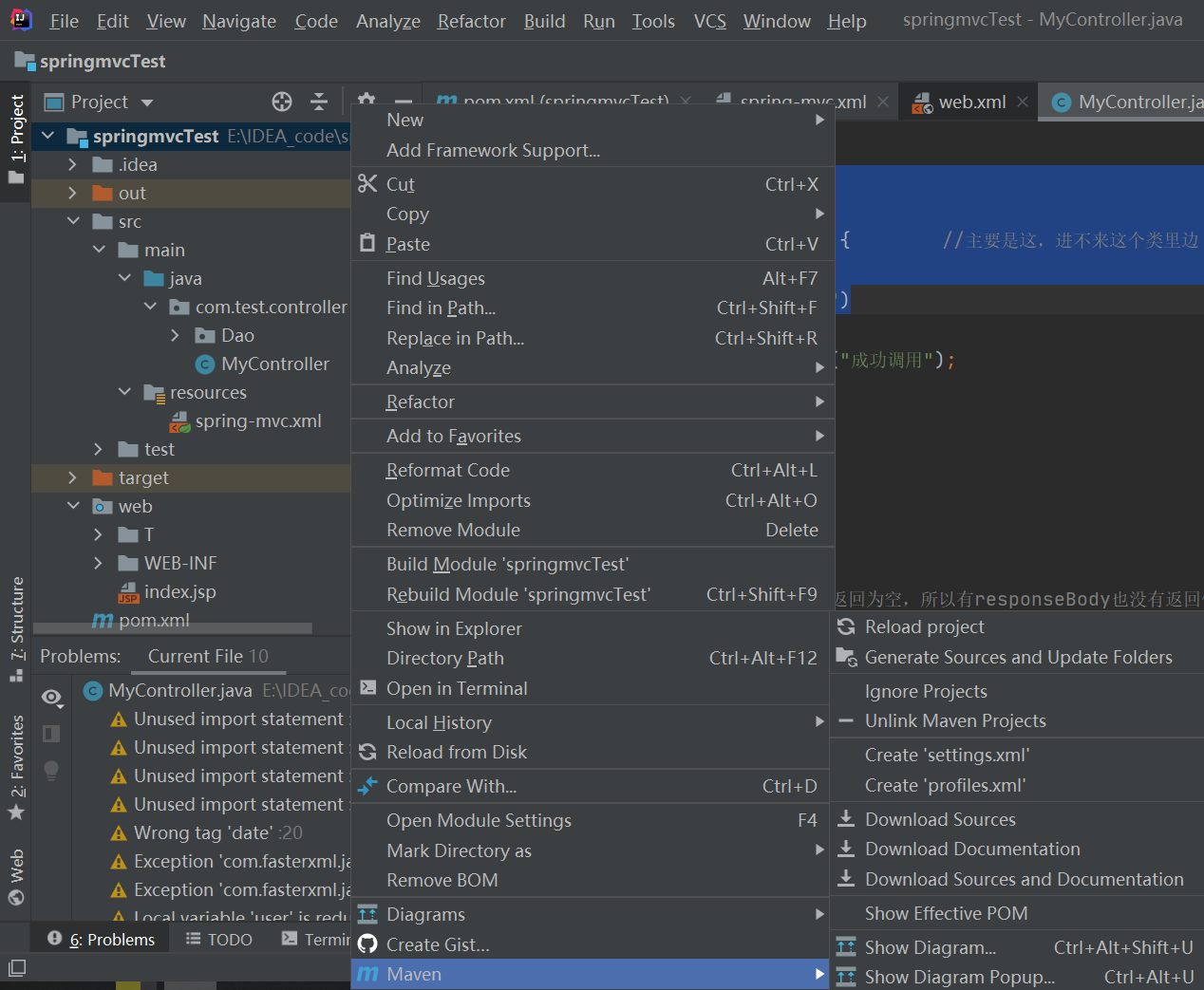Open the Favorites tool window stripe
This screenshot has height=990, width=1204.
pyautogui.click(x=16, y=767)
